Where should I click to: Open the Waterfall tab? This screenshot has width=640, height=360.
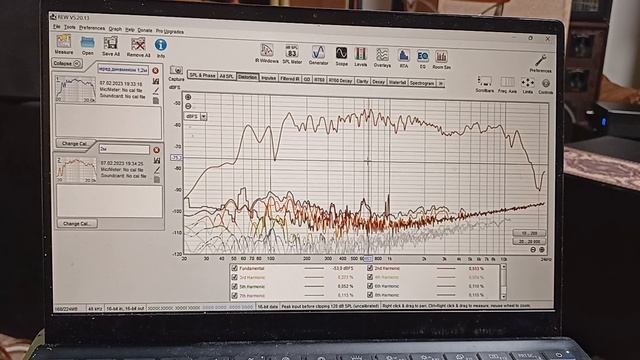click(397, 82)
